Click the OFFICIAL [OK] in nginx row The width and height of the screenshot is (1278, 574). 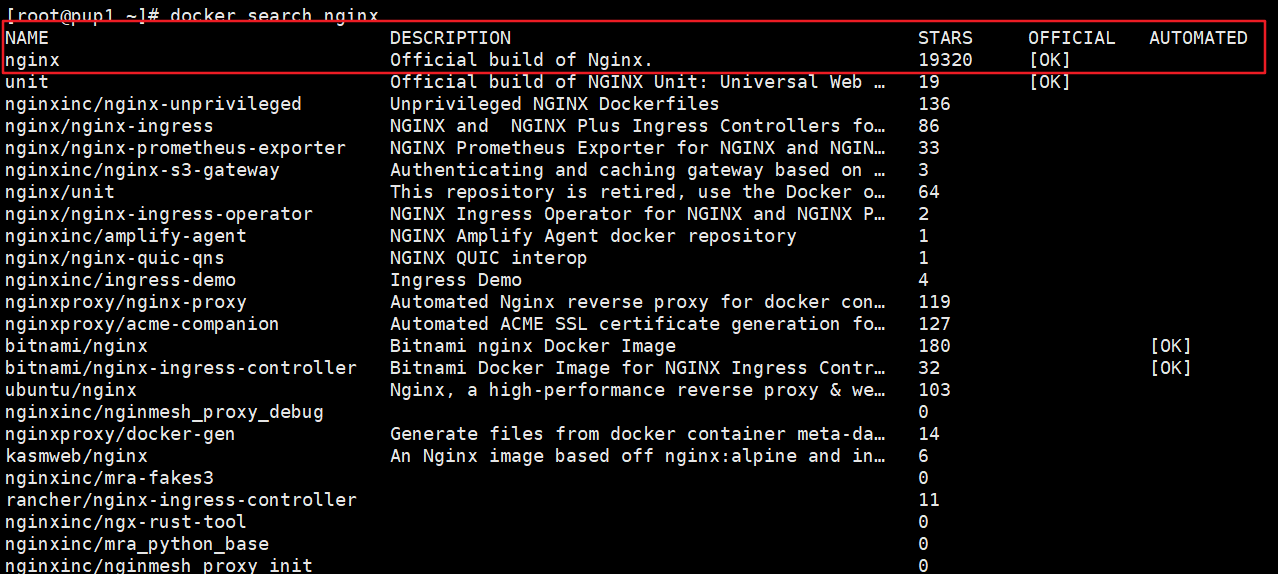coord(1049,60)
